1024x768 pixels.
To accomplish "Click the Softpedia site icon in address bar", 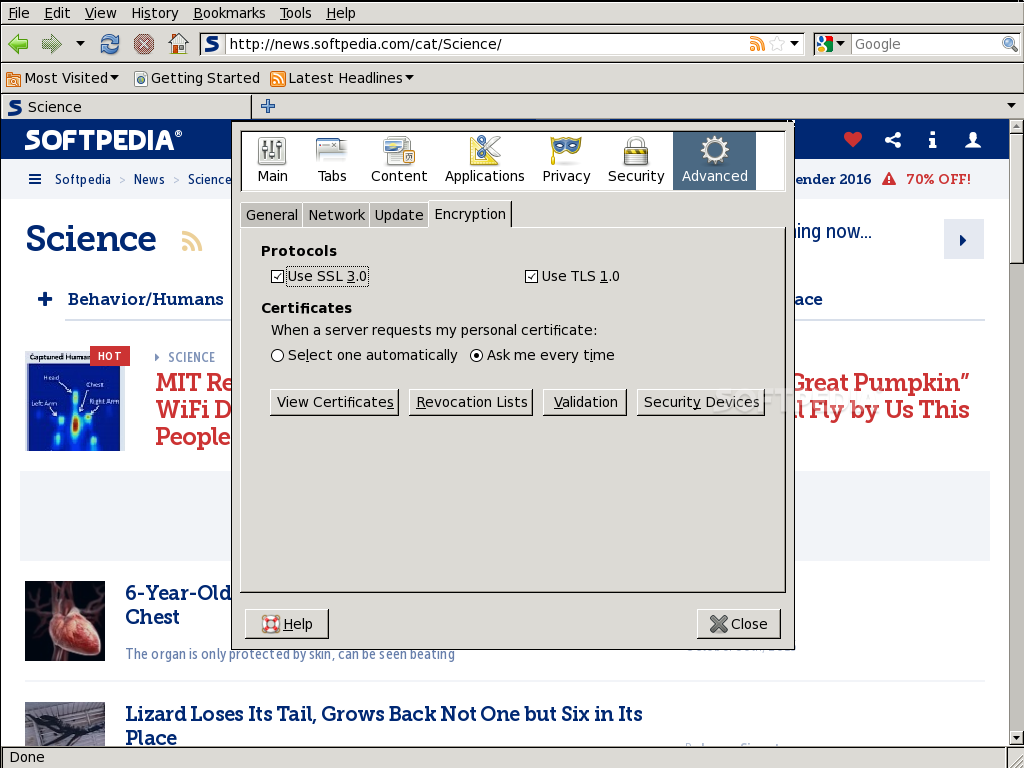I will coord(212,44).
